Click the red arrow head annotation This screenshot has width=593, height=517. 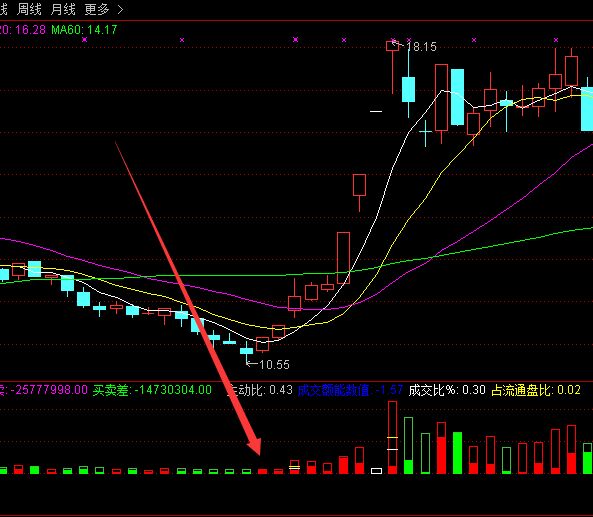pos(254,445)
